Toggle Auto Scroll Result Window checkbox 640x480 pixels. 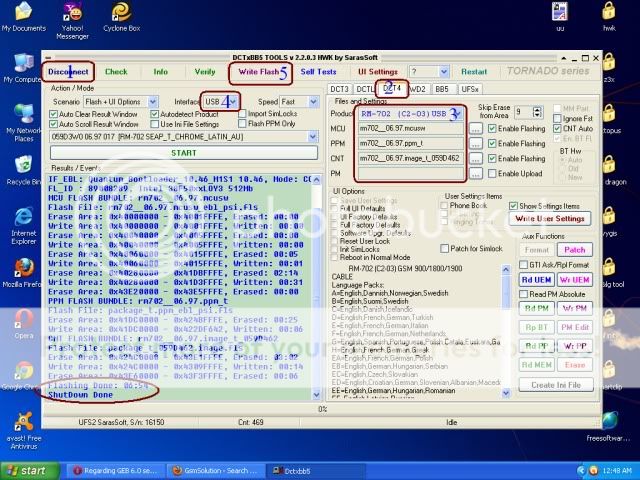53,124
